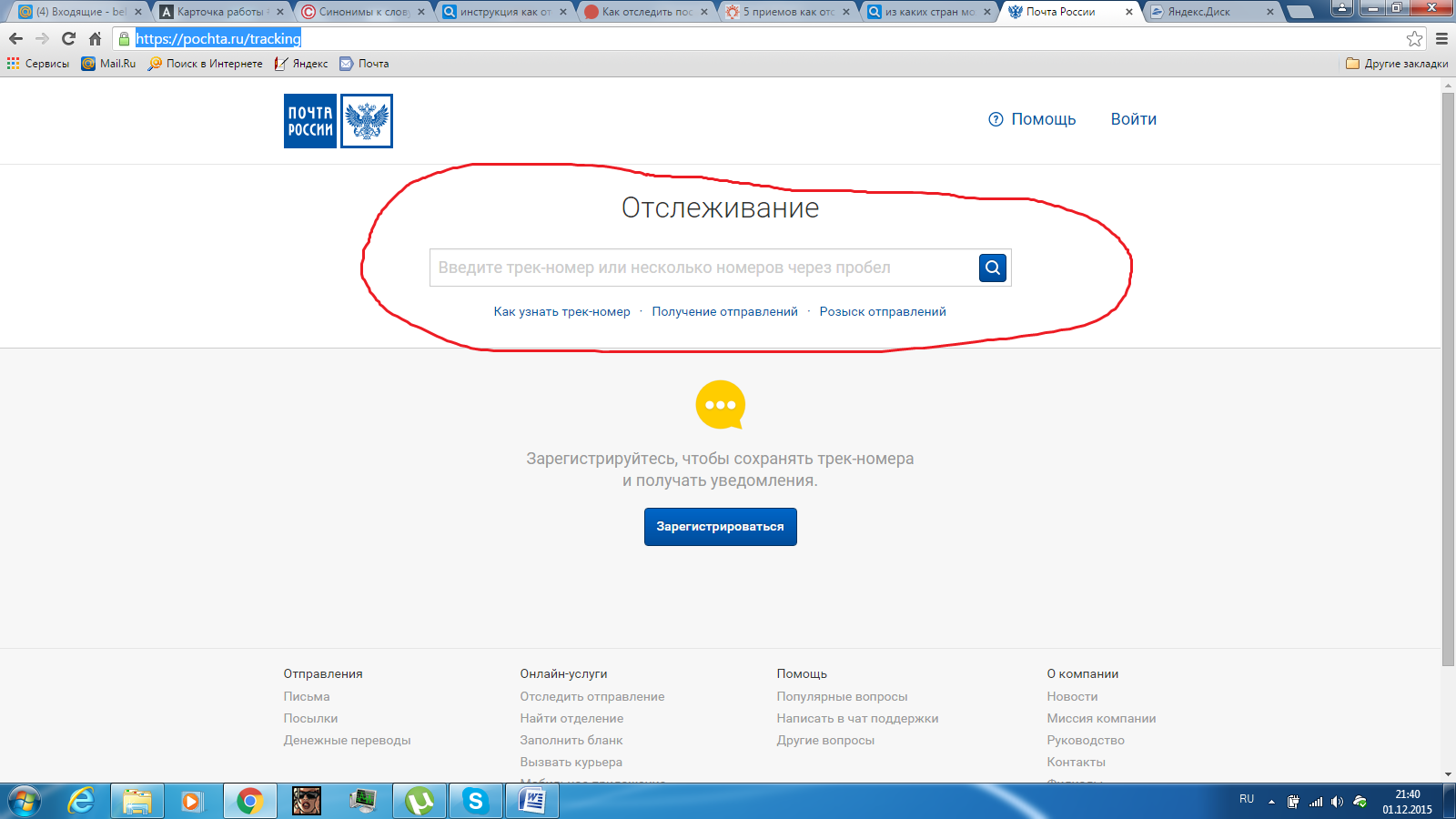The height and width of the screenshot is (819, 1456).
Task: Show hidden tray icons arrow
Action: pyautogui.click(x=1271, y=802)
